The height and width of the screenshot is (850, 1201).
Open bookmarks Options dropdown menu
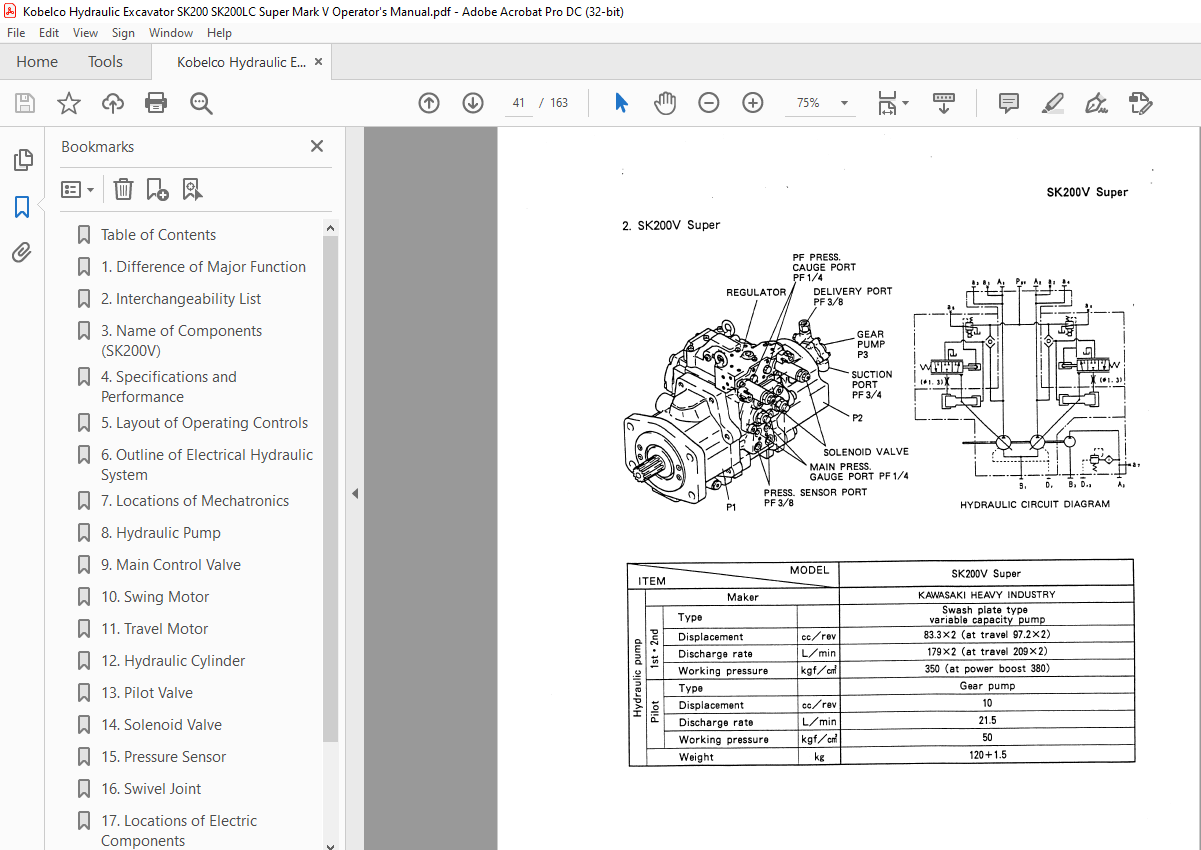click(x=78, y=189)
